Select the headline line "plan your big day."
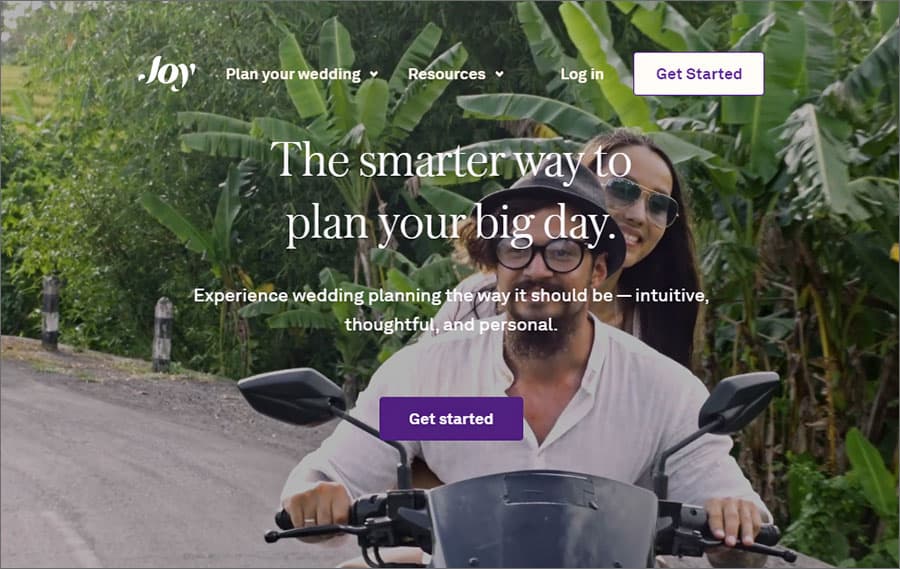Screen dimensions: 900x569 tap(451, 224)
